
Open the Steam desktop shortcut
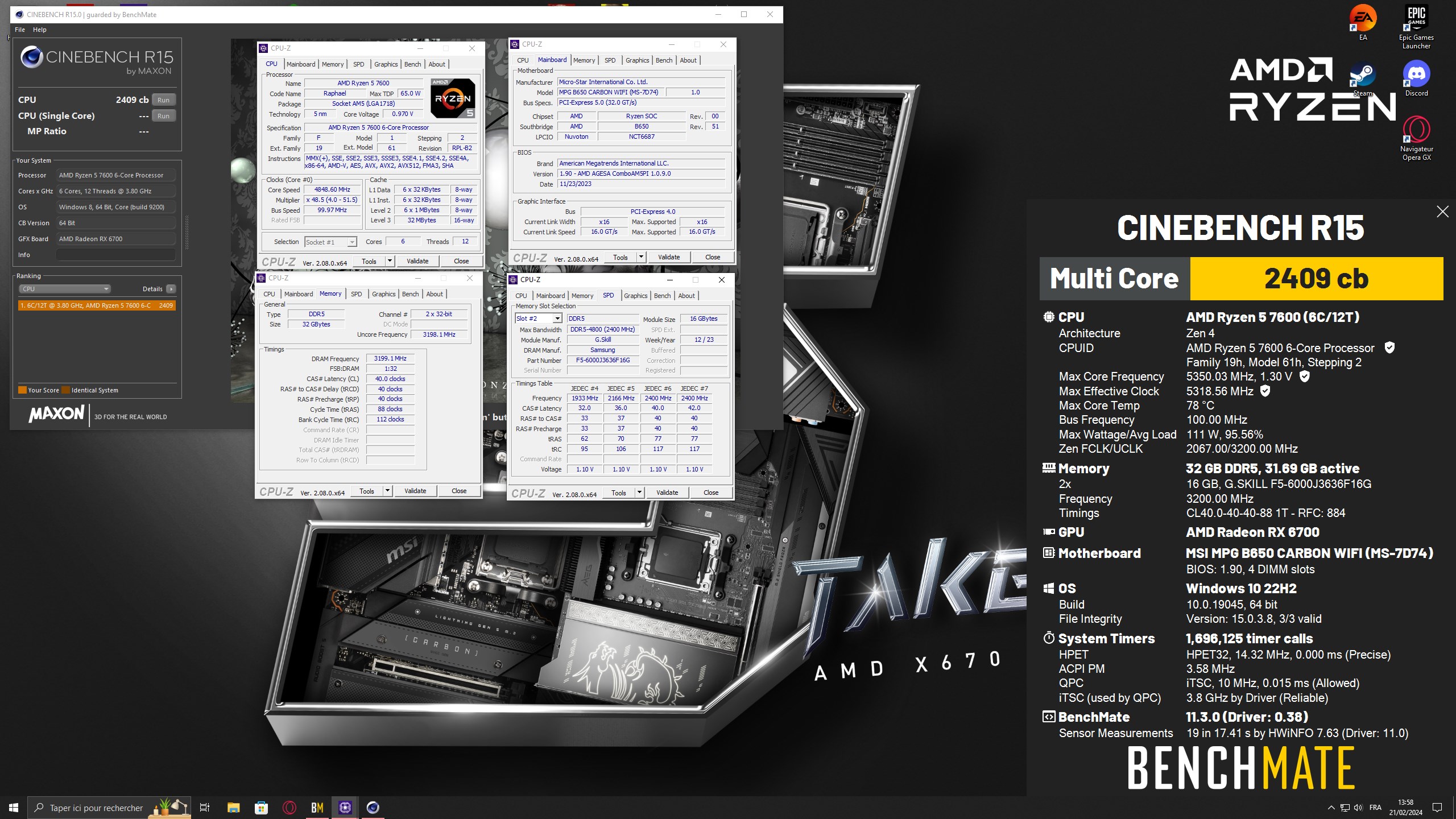(1363, 80)
